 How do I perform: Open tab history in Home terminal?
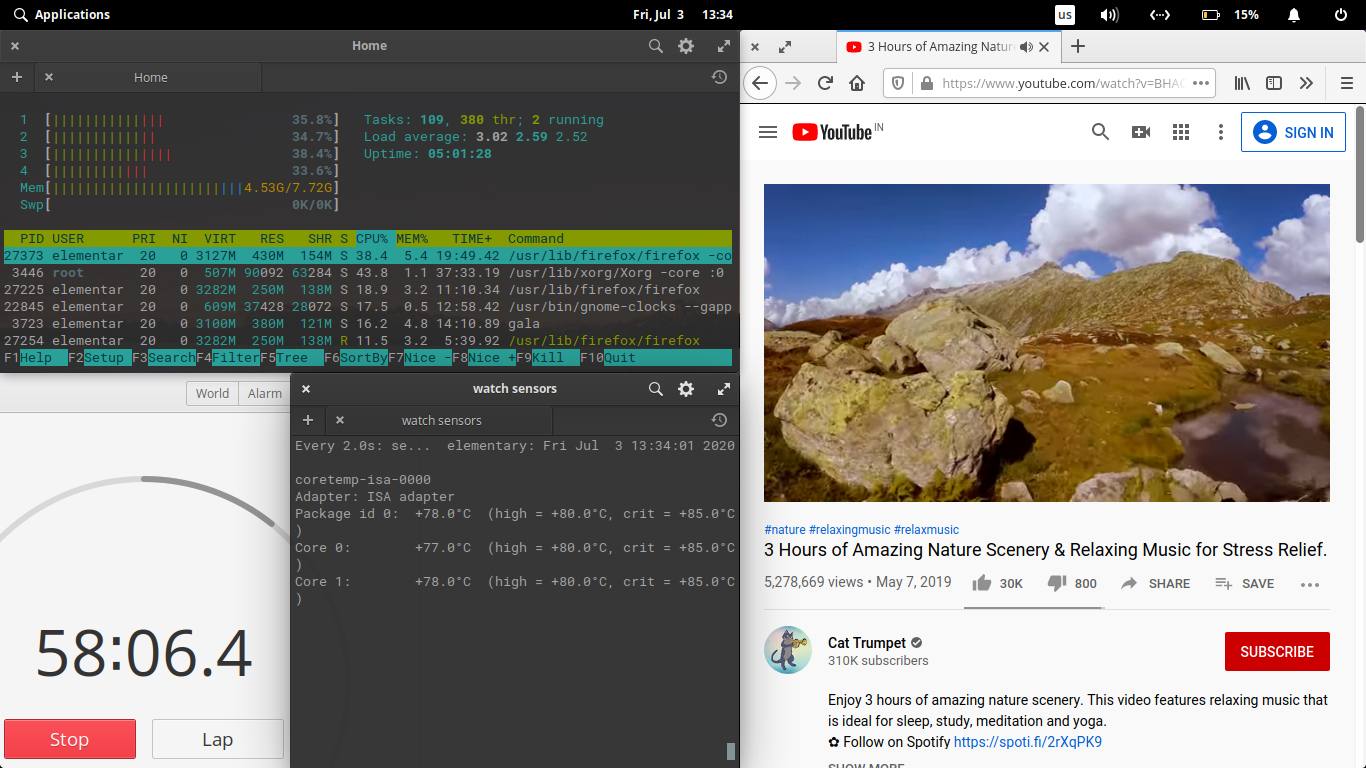[x=719, y=77]
